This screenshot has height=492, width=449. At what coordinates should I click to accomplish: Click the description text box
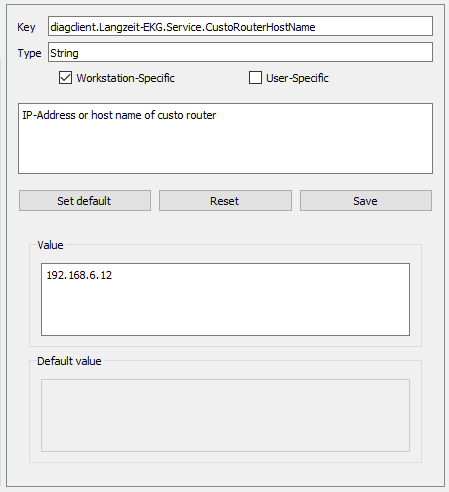225,138
